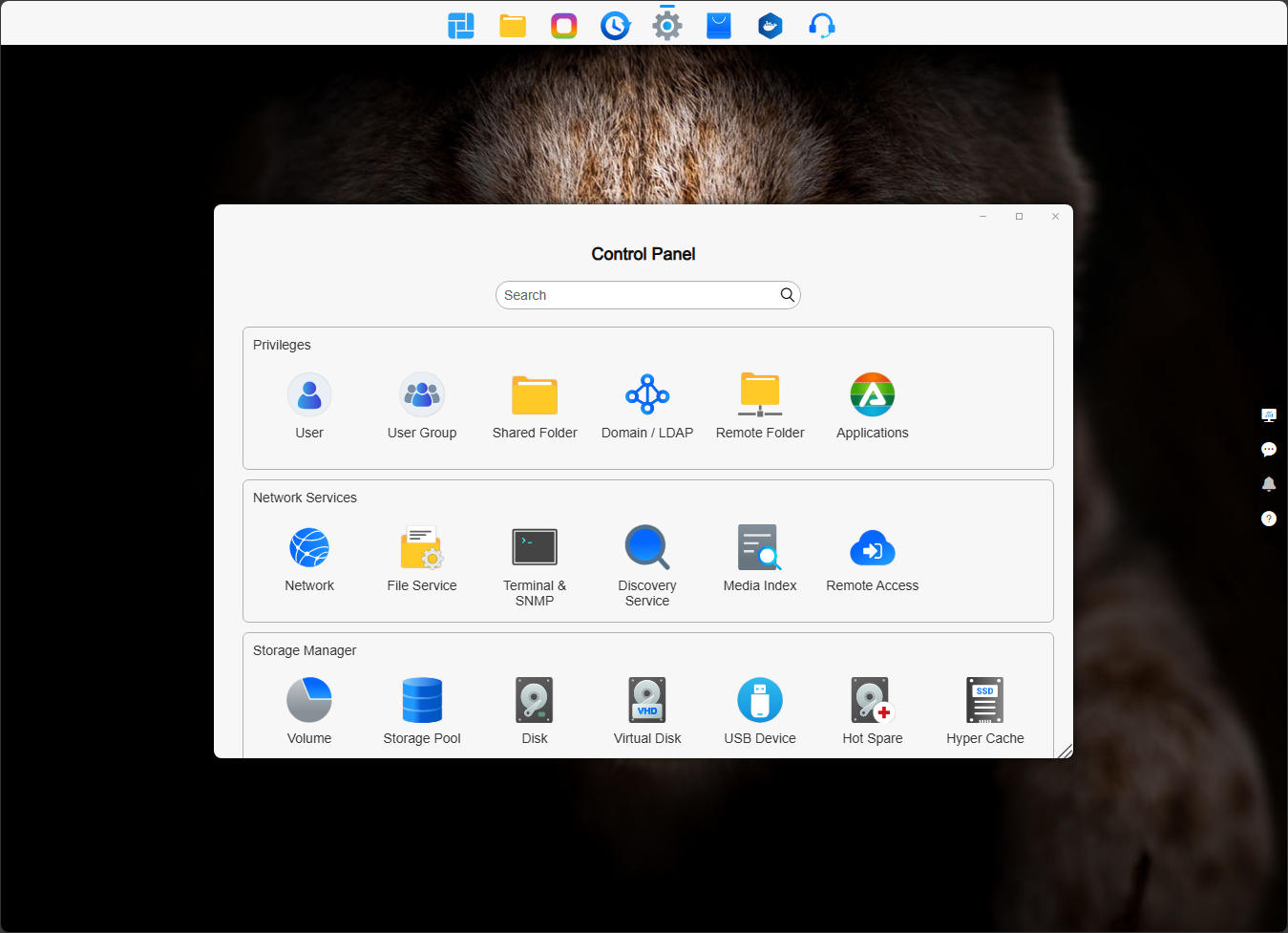The image size is (1288, 933).
Task: Open Virtual Disk settings
Action: (647, 700)
